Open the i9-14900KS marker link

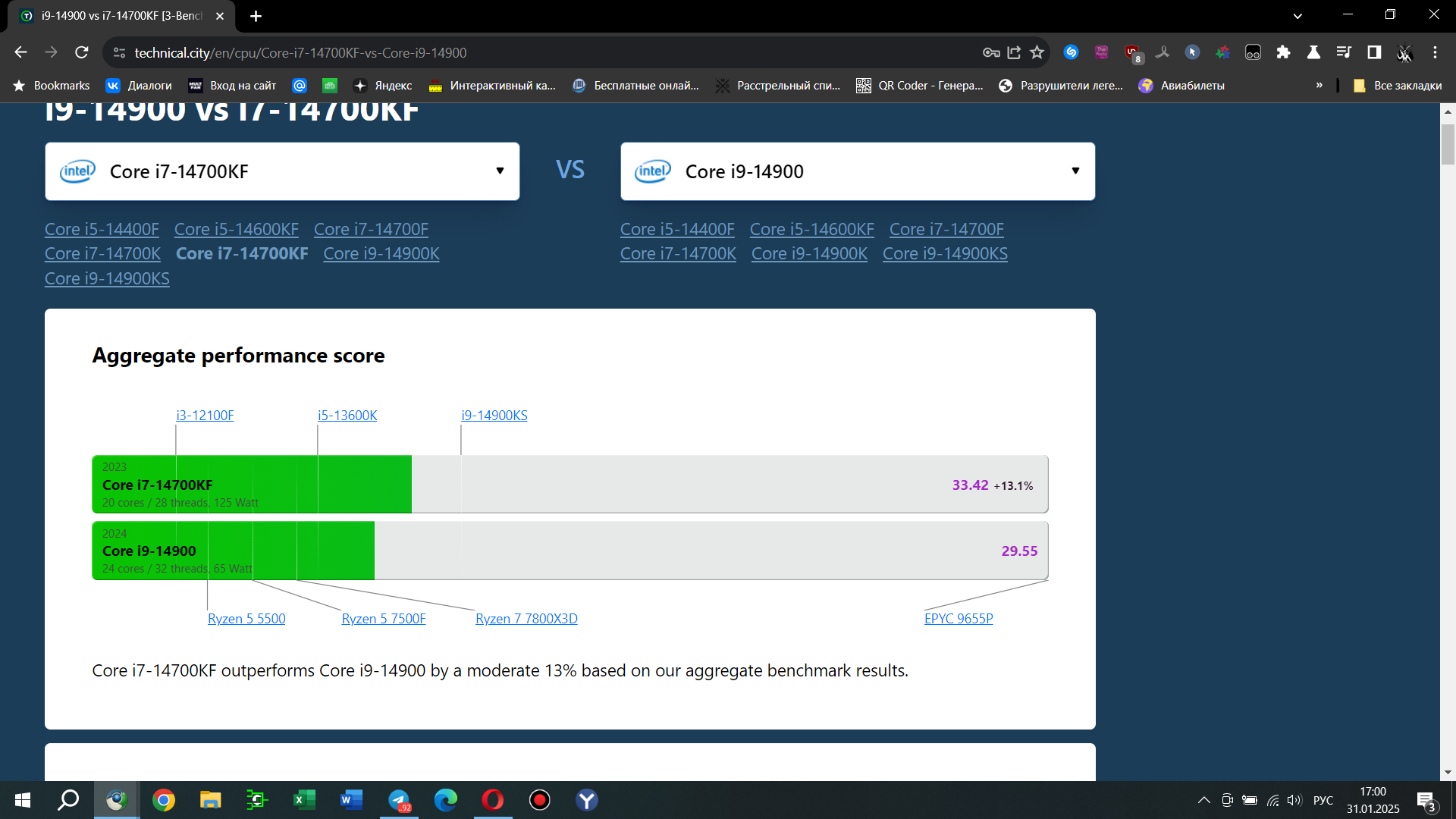coord(494,416)
